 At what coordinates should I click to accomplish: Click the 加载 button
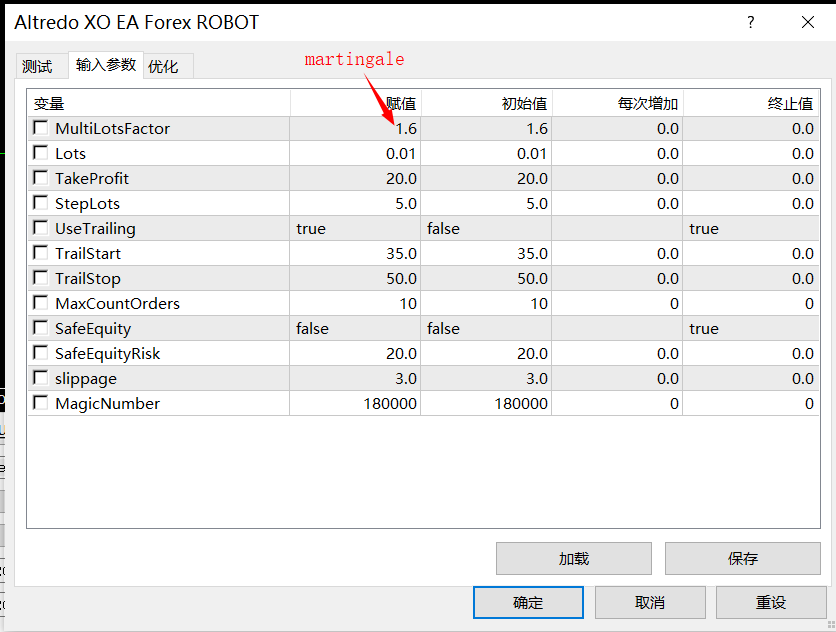pyautogui.click(x=573, y=559)
